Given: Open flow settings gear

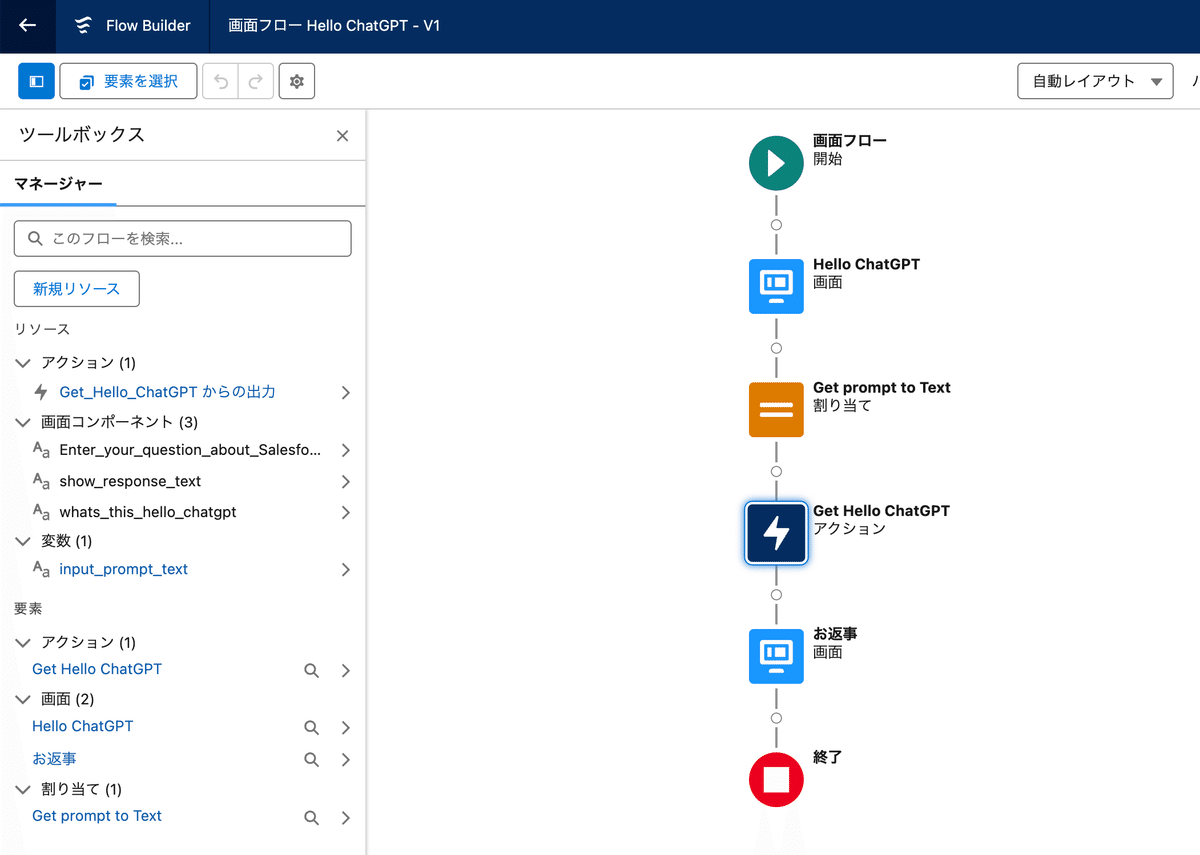Looking at the screenshot, I should [x=297, y=81].
